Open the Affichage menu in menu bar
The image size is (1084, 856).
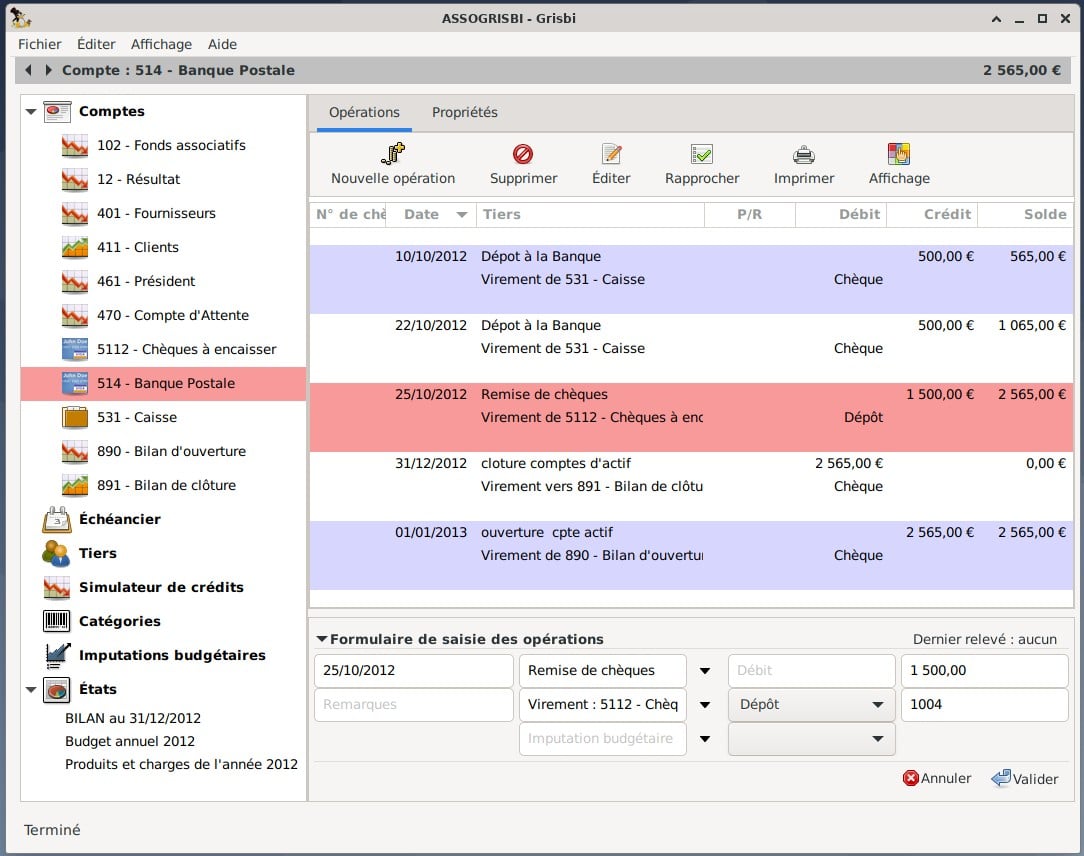[x=161, y=44]
